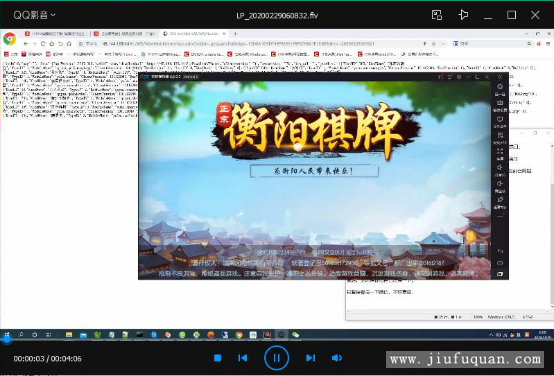Switch player to mini mode icon
554x376 pixels.
(437, 15)
